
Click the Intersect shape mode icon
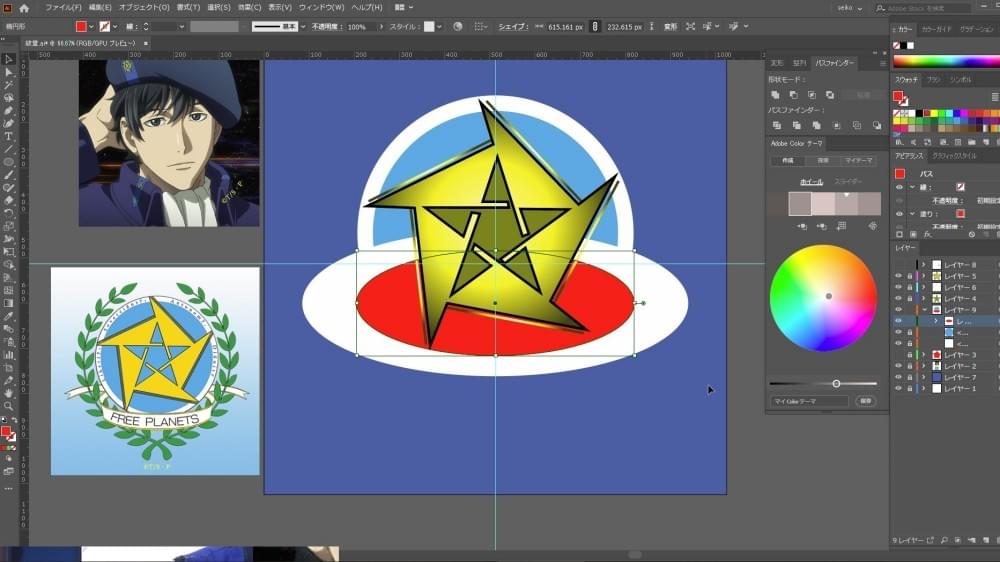click(x=812, y=94)
